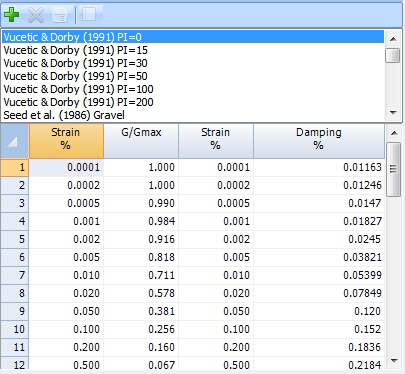Click Damping cell 0.1836
The image size is (405, 374).
pyautogui.click(x=319, y=347)
